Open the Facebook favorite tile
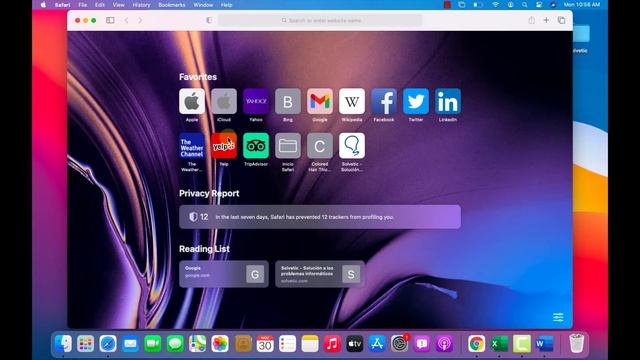The height and width of the screenshot is (360, 640). (x=384, y=101)
